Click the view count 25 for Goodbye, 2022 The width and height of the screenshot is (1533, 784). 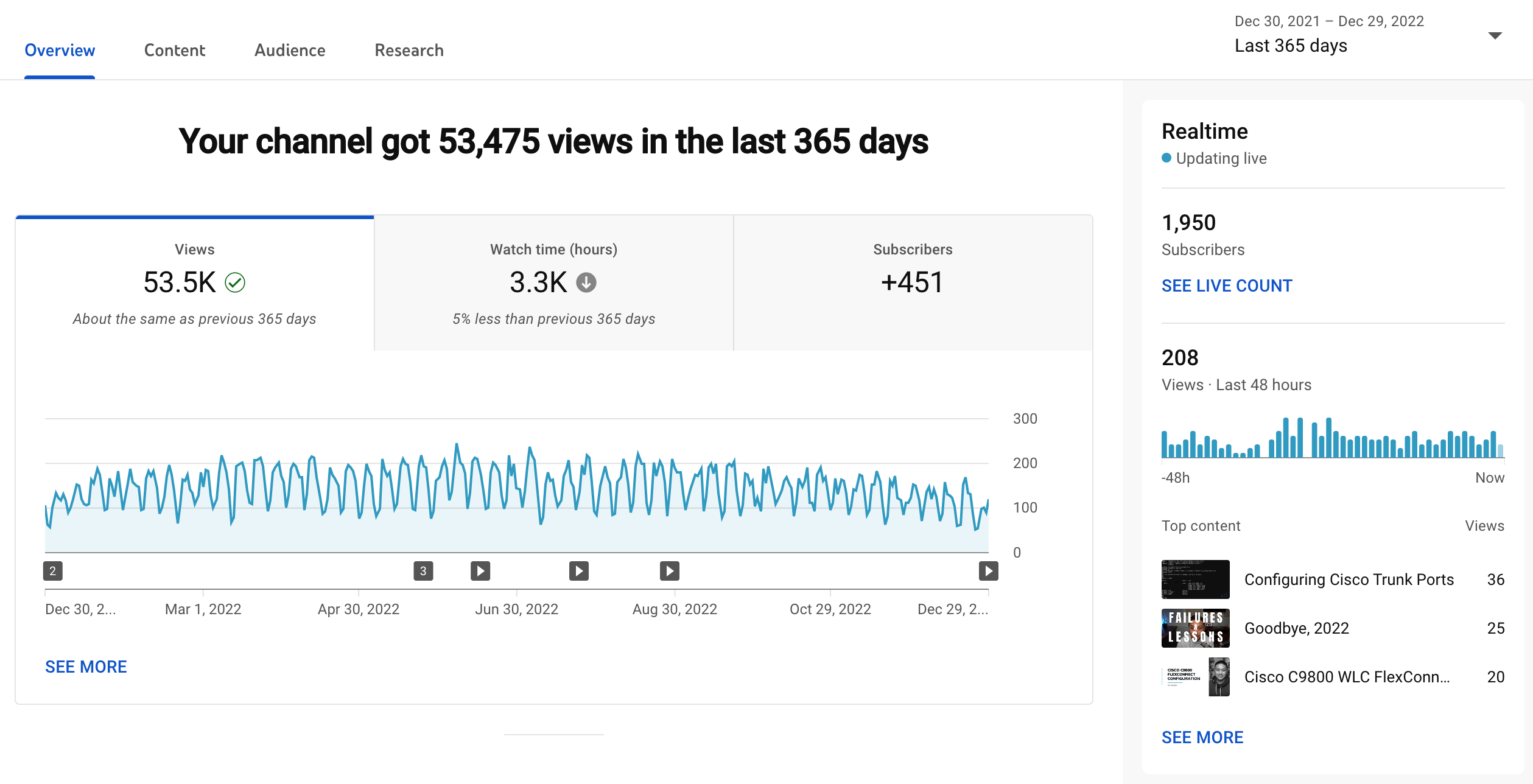1496,628
